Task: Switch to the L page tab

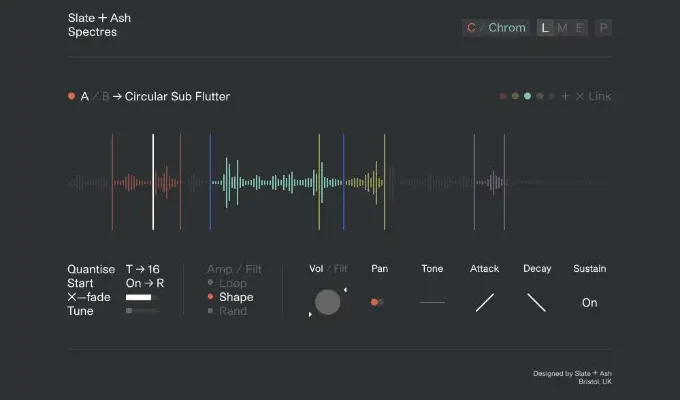Action: [x=545, y=28]
